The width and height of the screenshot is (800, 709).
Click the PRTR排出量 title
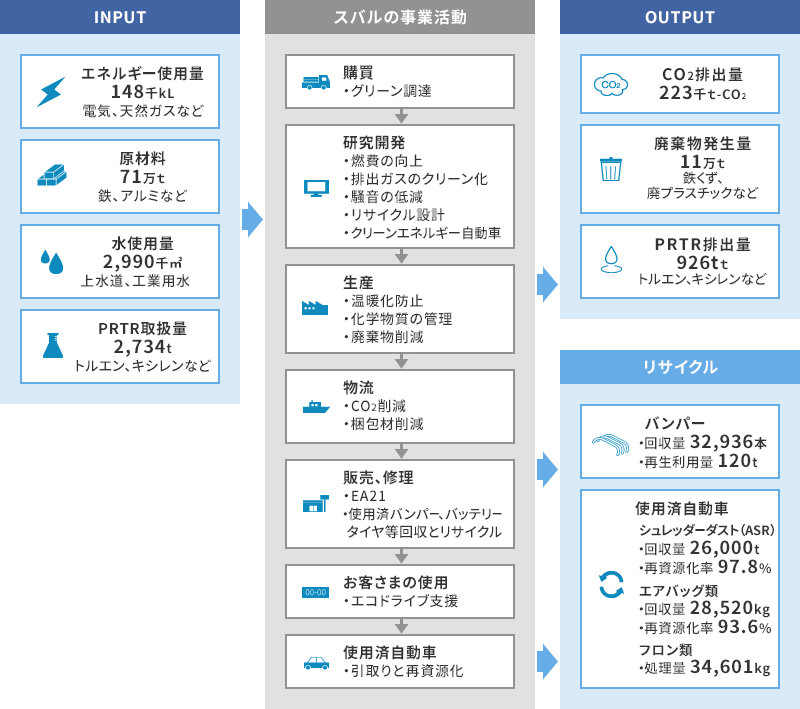[x=703, y=244]
